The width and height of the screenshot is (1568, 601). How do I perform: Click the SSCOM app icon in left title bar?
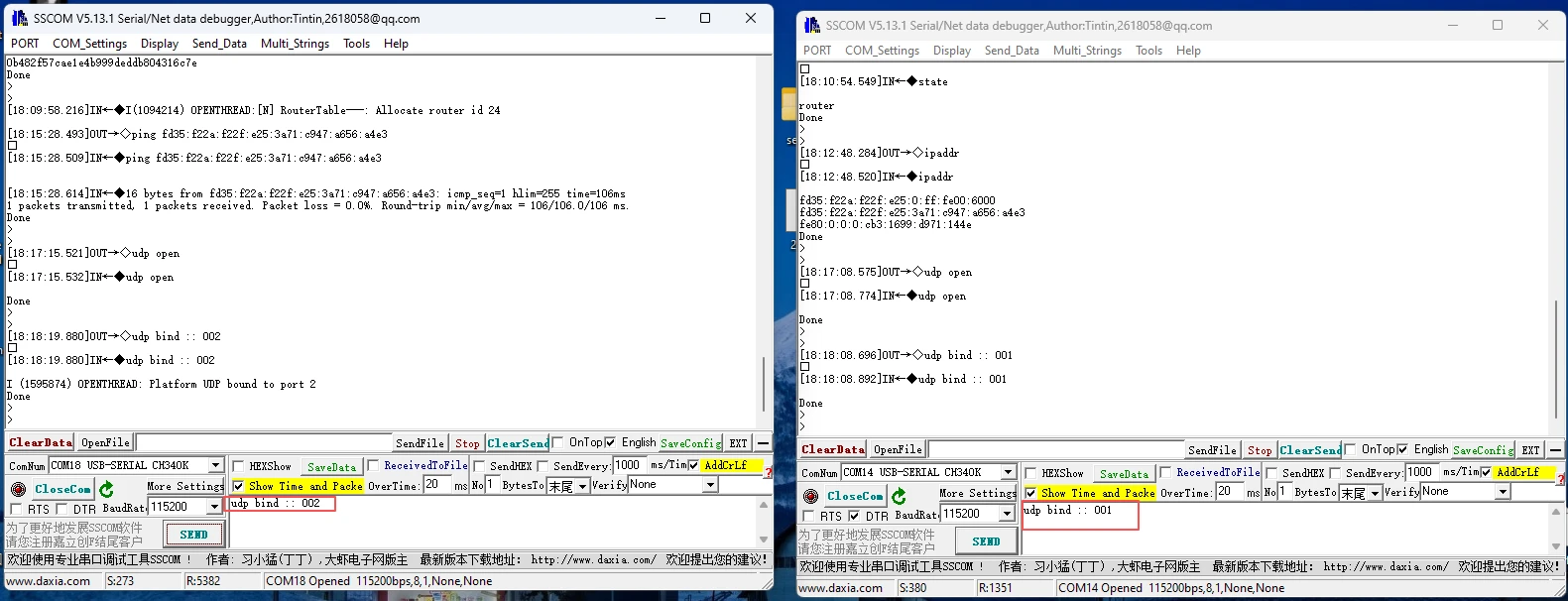click(19, 18)
